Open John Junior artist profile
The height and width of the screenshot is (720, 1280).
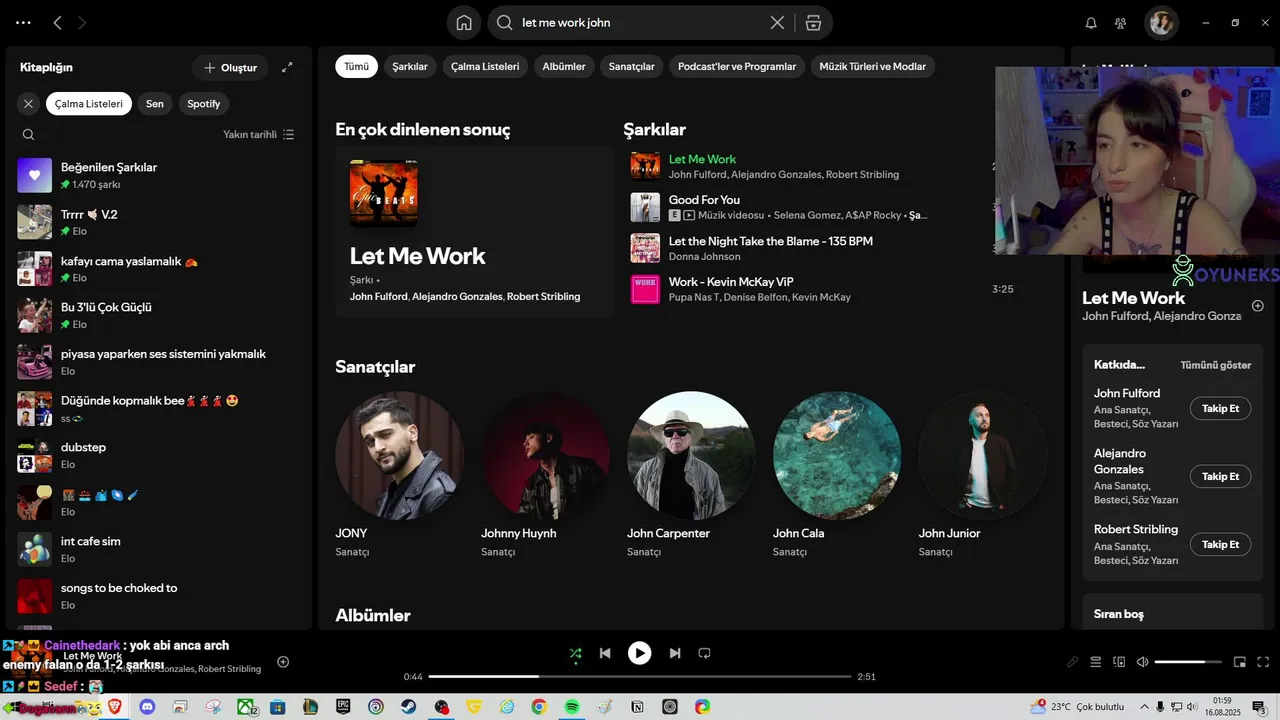983,475
